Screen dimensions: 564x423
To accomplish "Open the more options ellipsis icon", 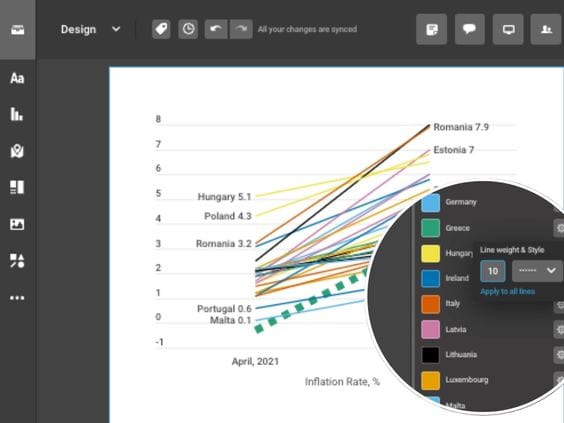I will [x=17, y=298].
